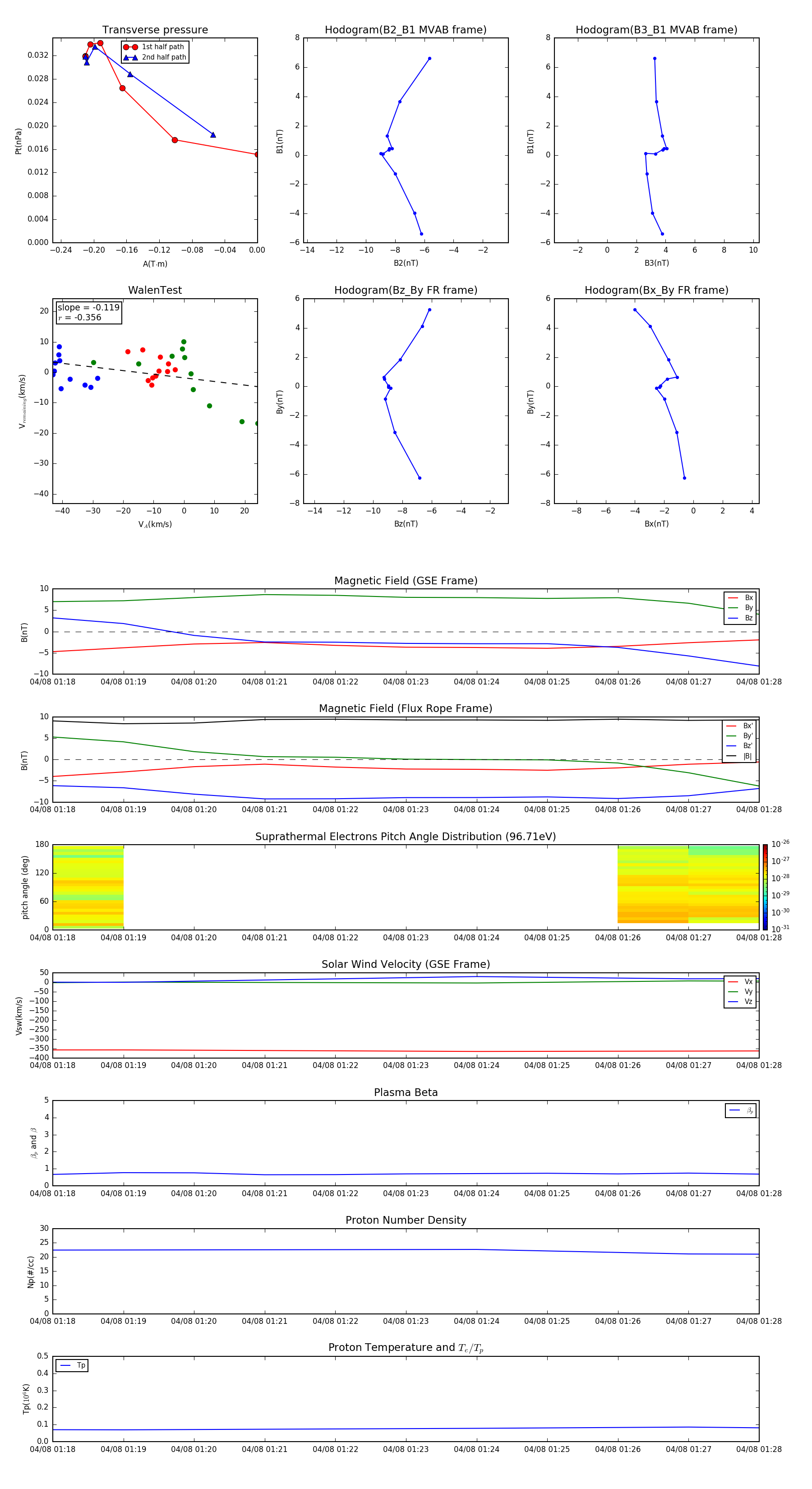812x1489 pixels.
Task: Click 'Bx(nT)' x-axis label
Action: (656, 524)
